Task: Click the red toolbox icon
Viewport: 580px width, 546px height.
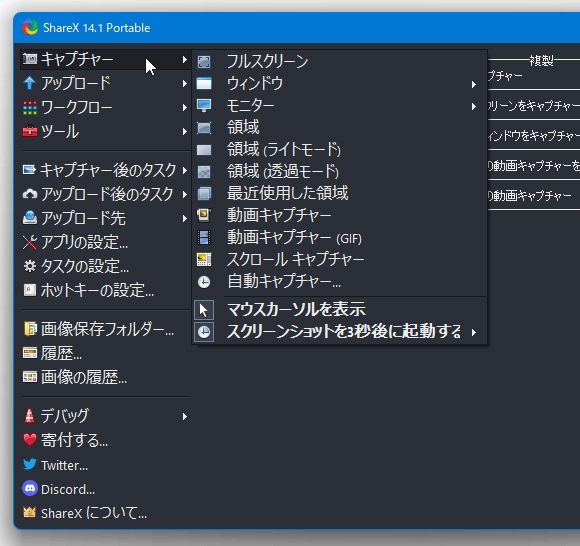Action: coord(30,131)
